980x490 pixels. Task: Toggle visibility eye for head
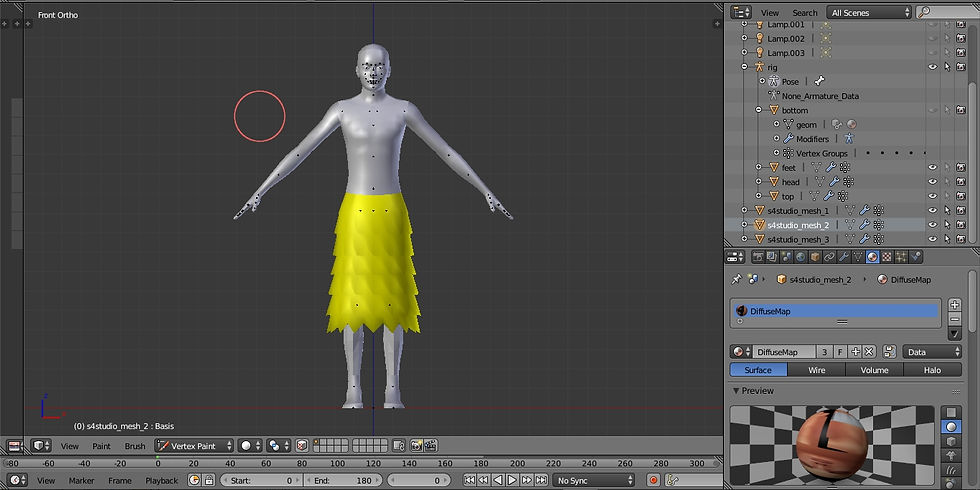tap(932, 182)
